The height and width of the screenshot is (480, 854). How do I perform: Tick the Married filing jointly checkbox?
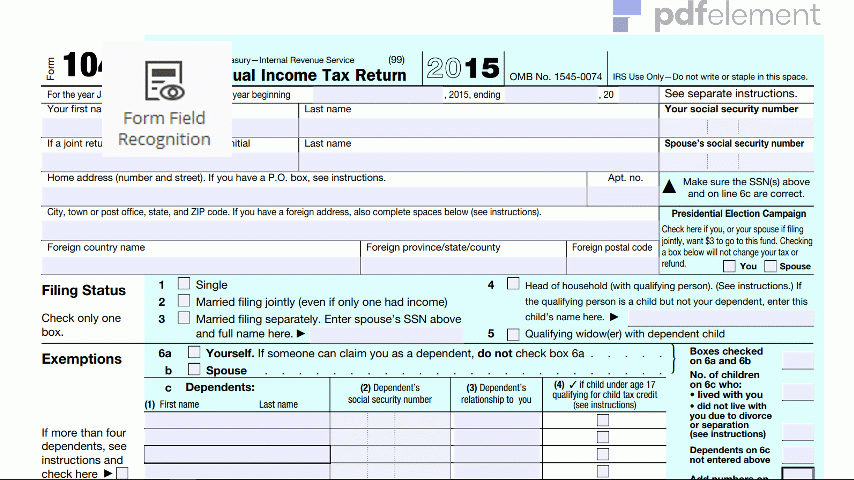pyautogui.click(x=184, y=301)
